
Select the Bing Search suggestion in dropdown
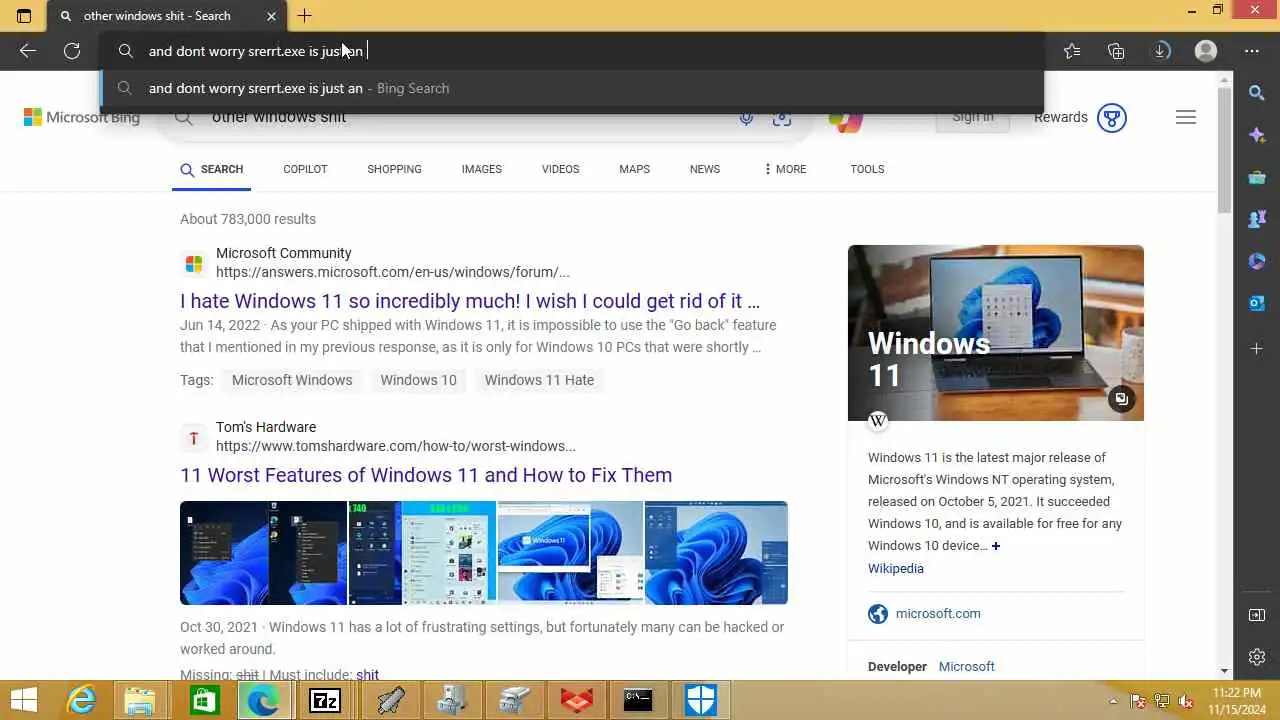point(572,88)
